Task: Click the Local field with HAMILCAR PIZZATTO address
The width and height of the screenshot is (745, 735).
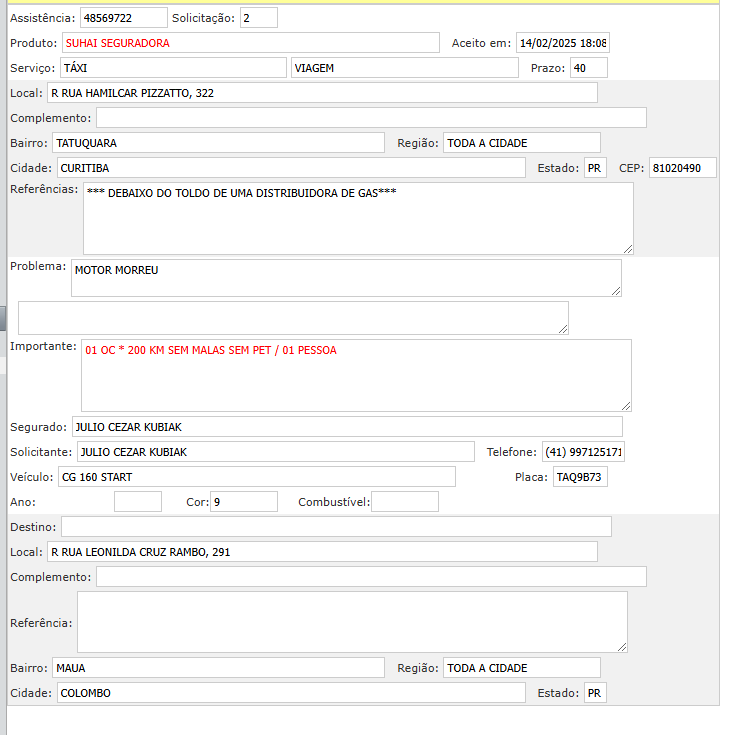Action: [322, 93]
